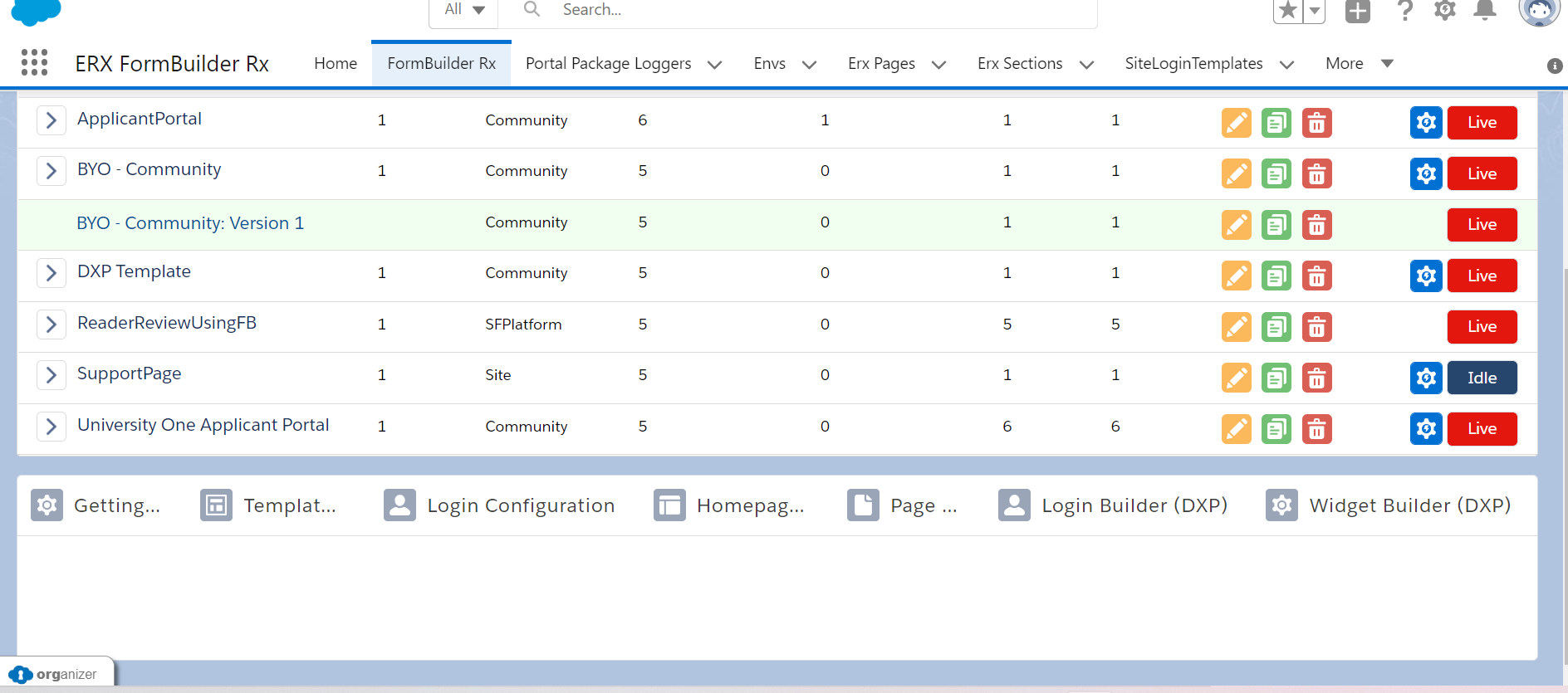Image resolution: width=1568 pixels, height=693 pixels.
Task: Expand the DXP Template row chevron
Action: click(51, 273)
